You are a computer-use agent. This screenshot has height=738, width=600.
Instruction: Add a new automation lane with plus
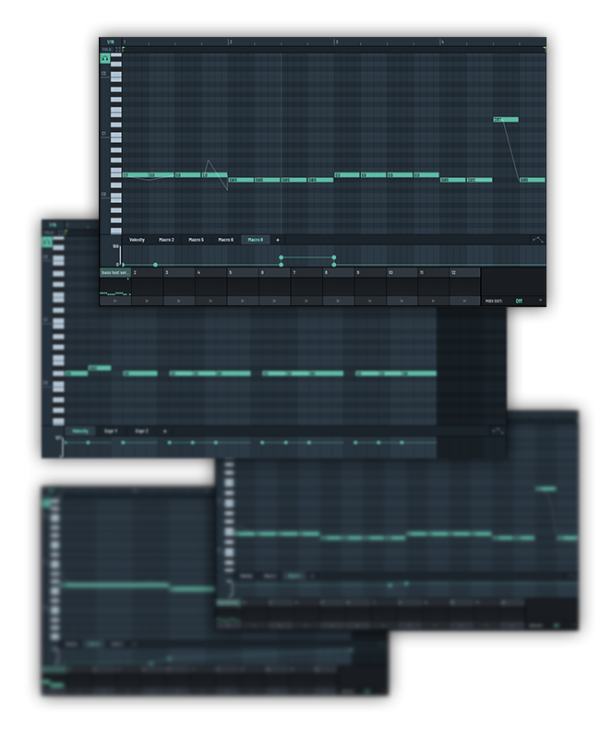click(x=278, y=240)
